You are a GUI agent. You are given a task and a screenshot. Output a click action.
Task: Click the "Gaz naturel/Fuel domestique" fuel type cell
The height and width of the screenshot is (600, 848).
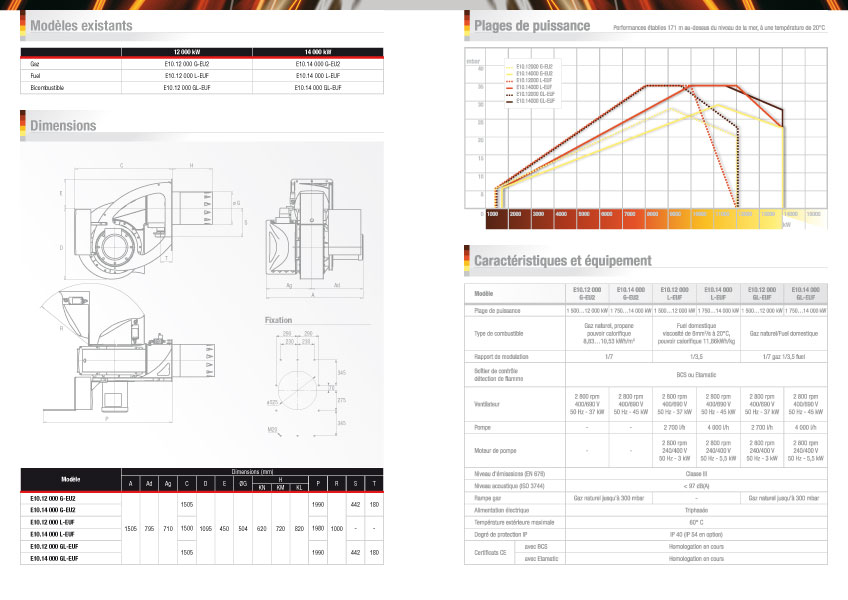[784, 334]
